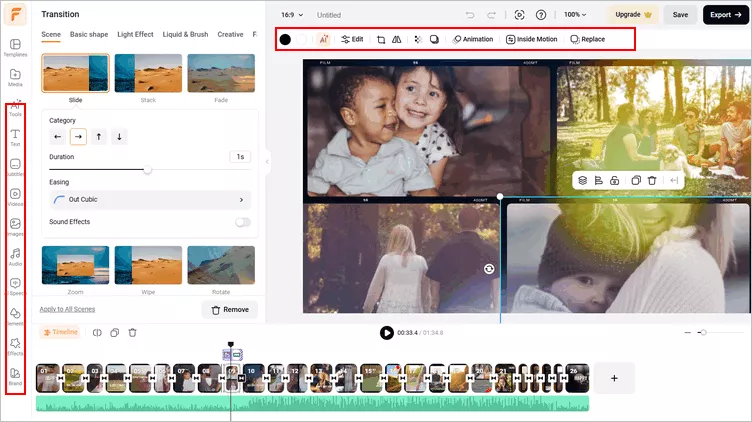Open the Effects sidebar panel
Viewport: 752px width, 422px height.
click(x=15, y=346)
